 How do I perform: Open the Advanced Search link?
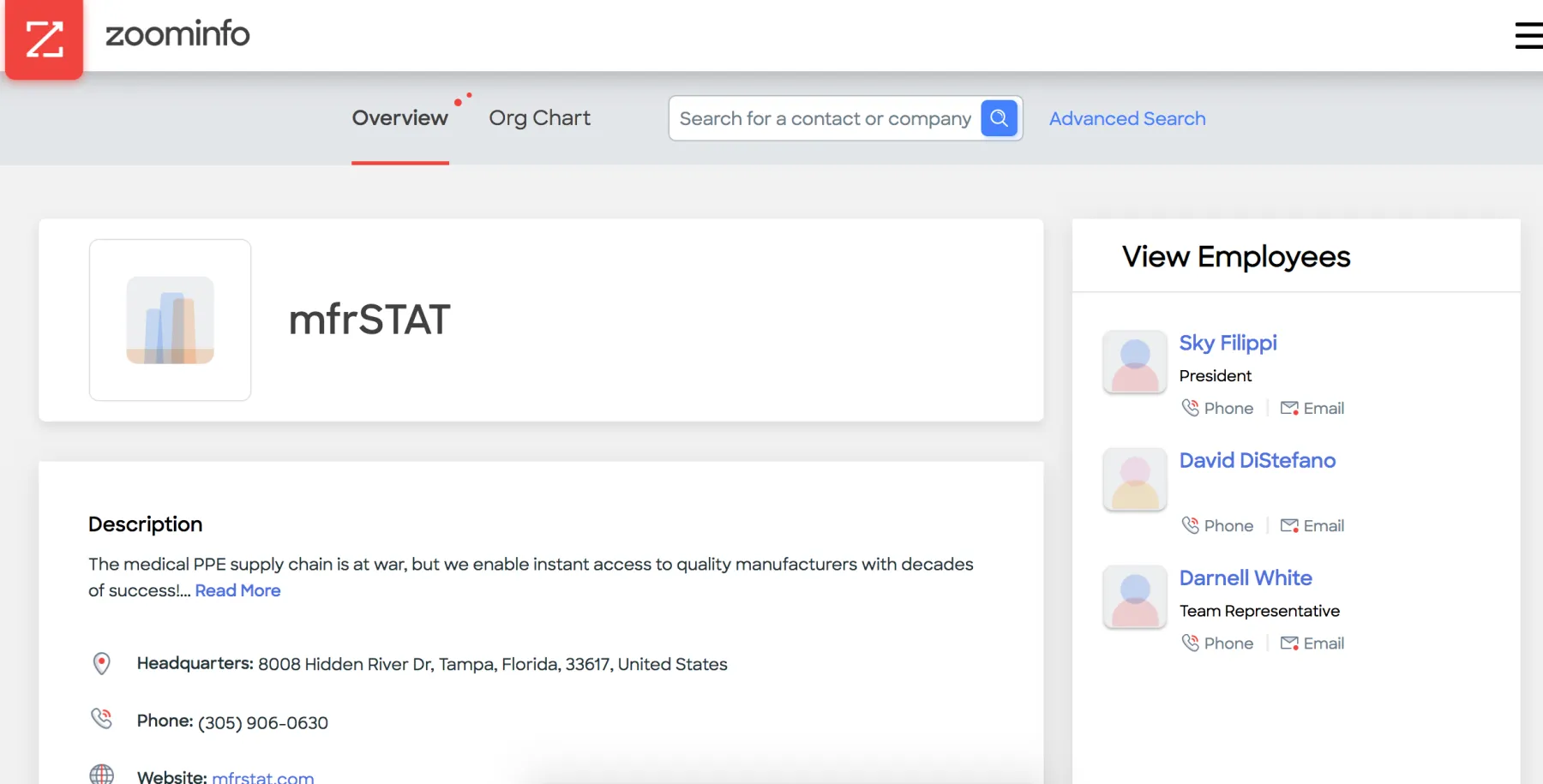pyautogui.click(x=1127, y=118)
